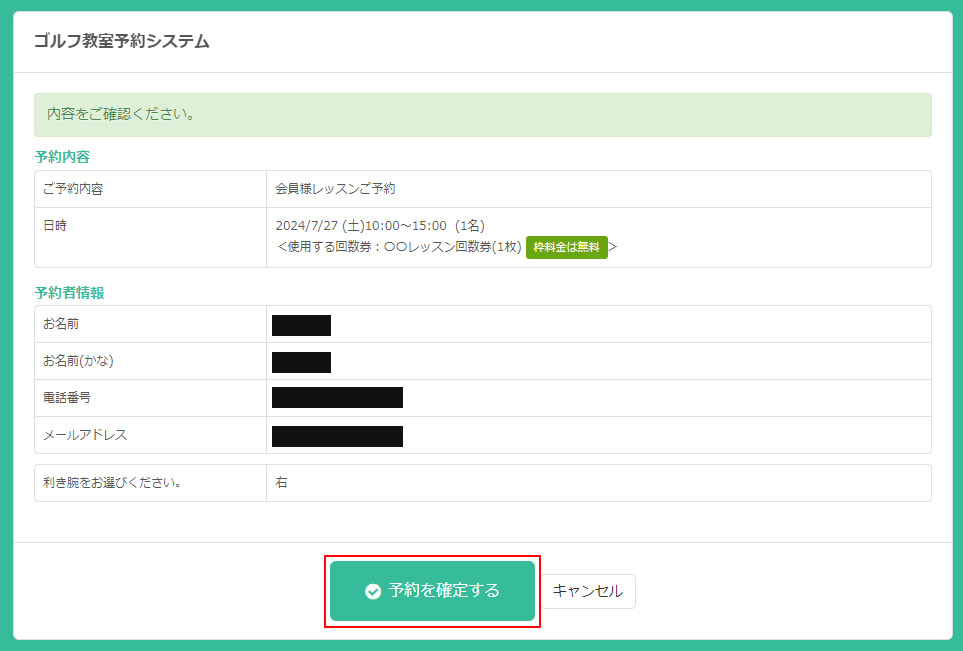Click the 電話番号 field label
The width and height of the screenshot is (963, 651).
67,398
